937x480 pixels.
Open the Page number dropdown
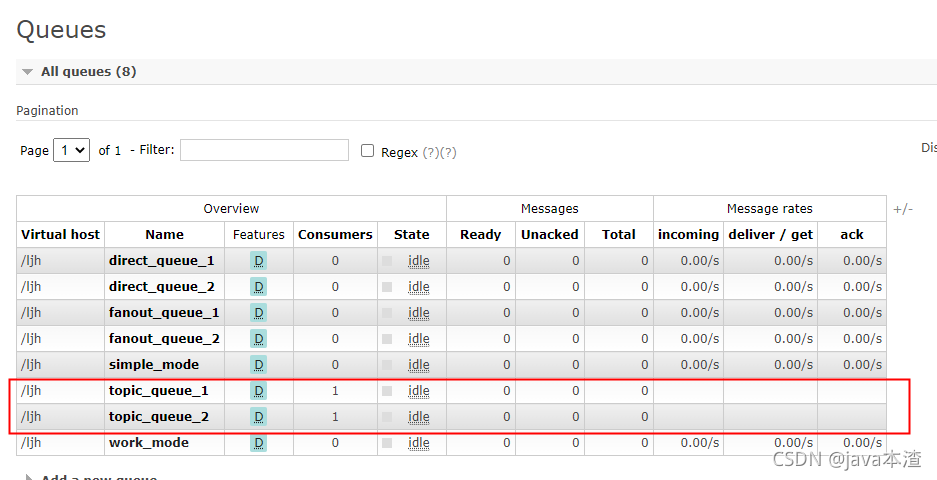point(72,150)
